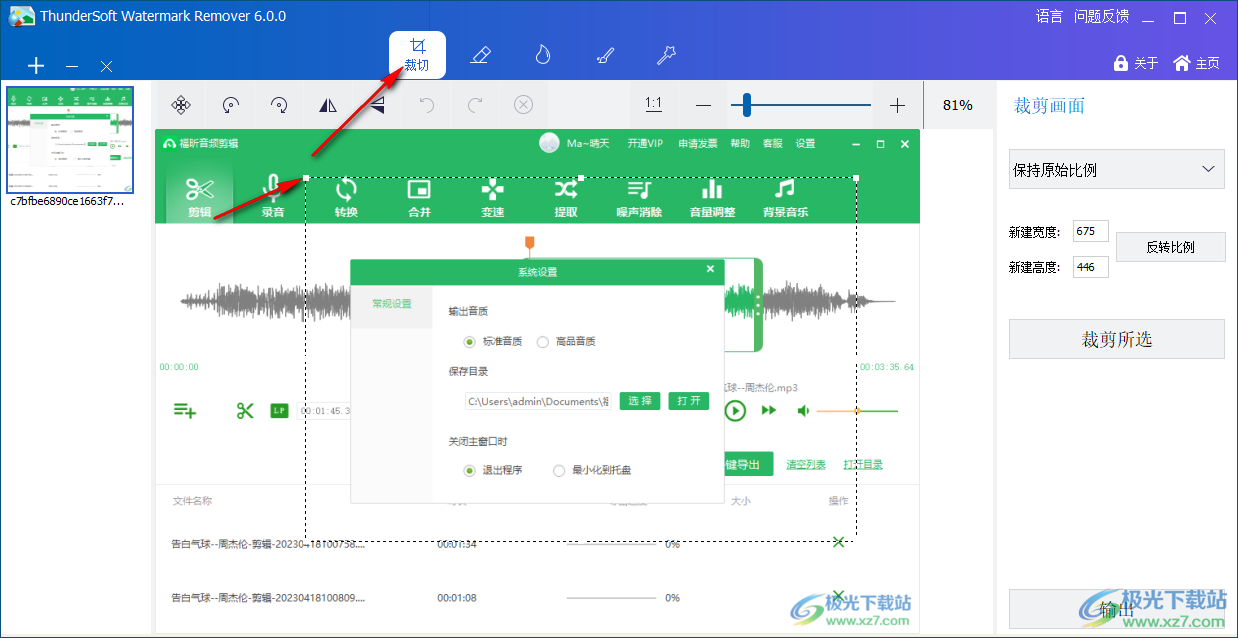
Task: Open the paint brush tool tab
Action: click(604, 55)
